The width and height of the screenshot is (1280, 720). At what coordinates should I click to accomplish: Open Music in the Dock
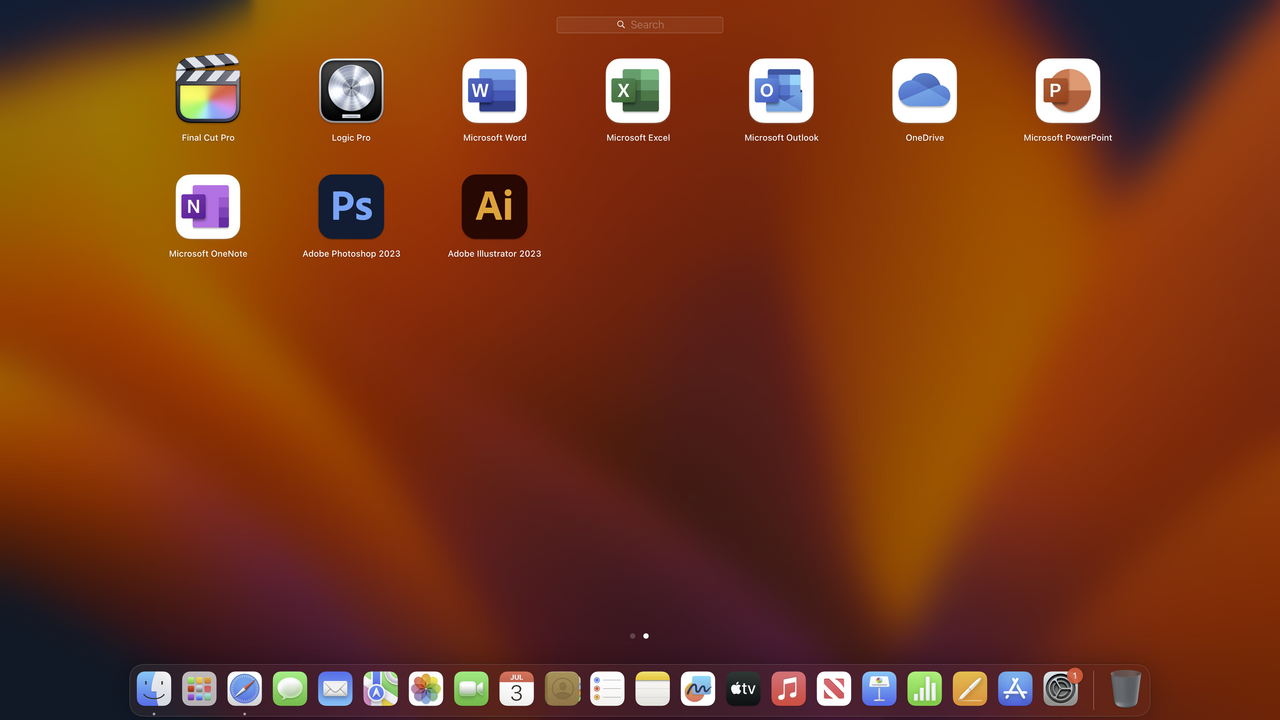788,689
